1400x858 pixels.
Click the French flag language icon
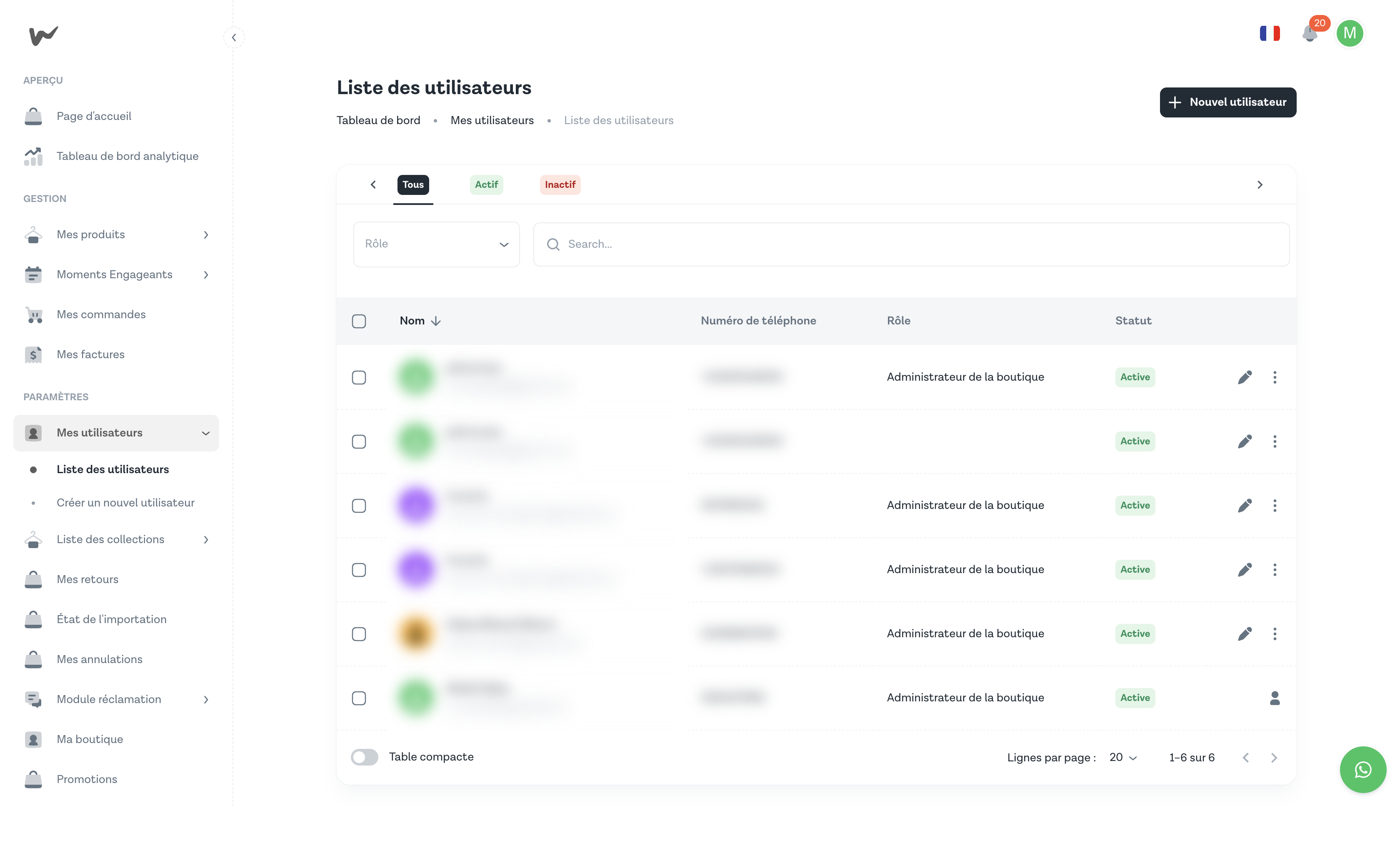point(1269,33)
